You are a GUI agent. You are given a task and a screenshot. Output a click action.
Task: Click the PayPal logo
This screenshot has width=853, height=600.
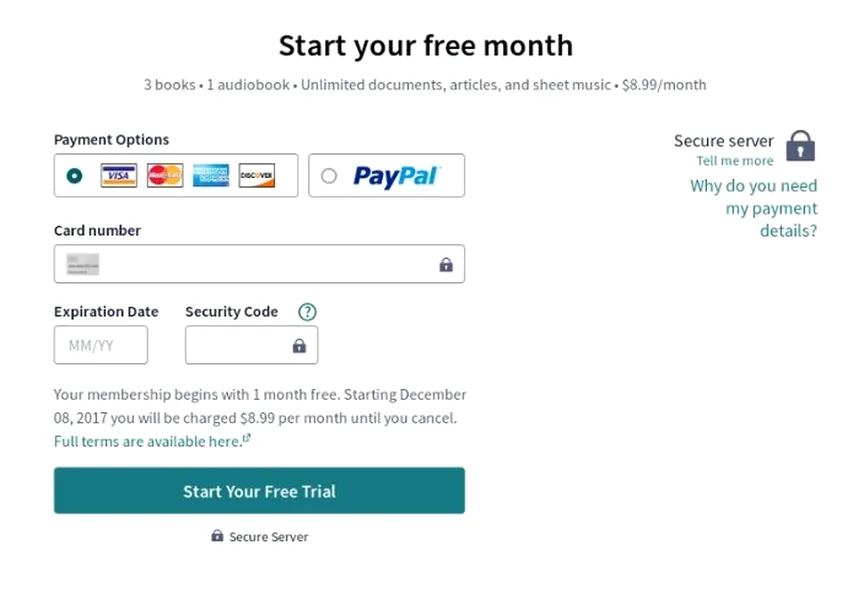[396, 176]
